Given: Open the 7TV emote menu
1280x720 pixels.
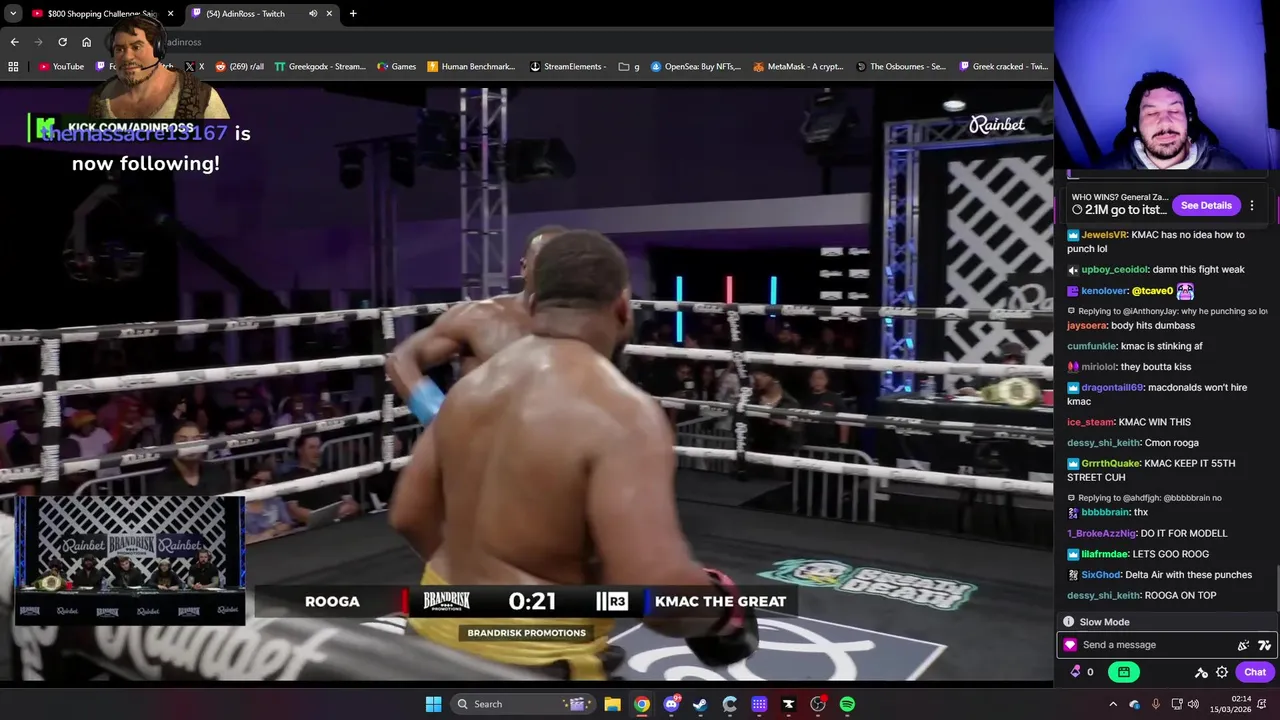Looking at the screenshot, I should pyautogui.click(x=1264, y=645).
